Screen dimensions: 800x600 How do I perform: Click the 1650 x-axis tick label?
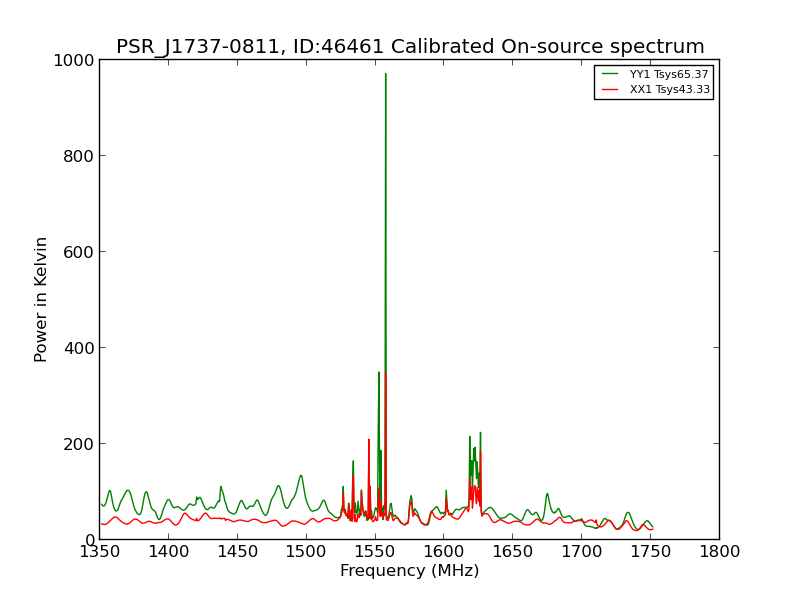(513, 552)
